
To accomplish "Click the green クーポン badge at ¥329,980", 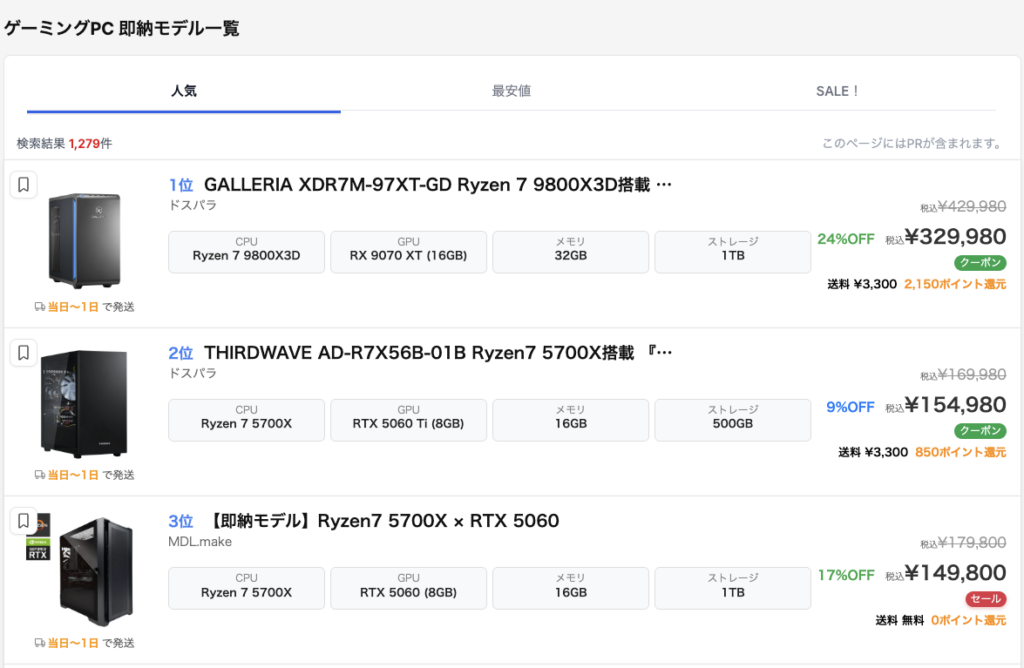I will point(980,263).
